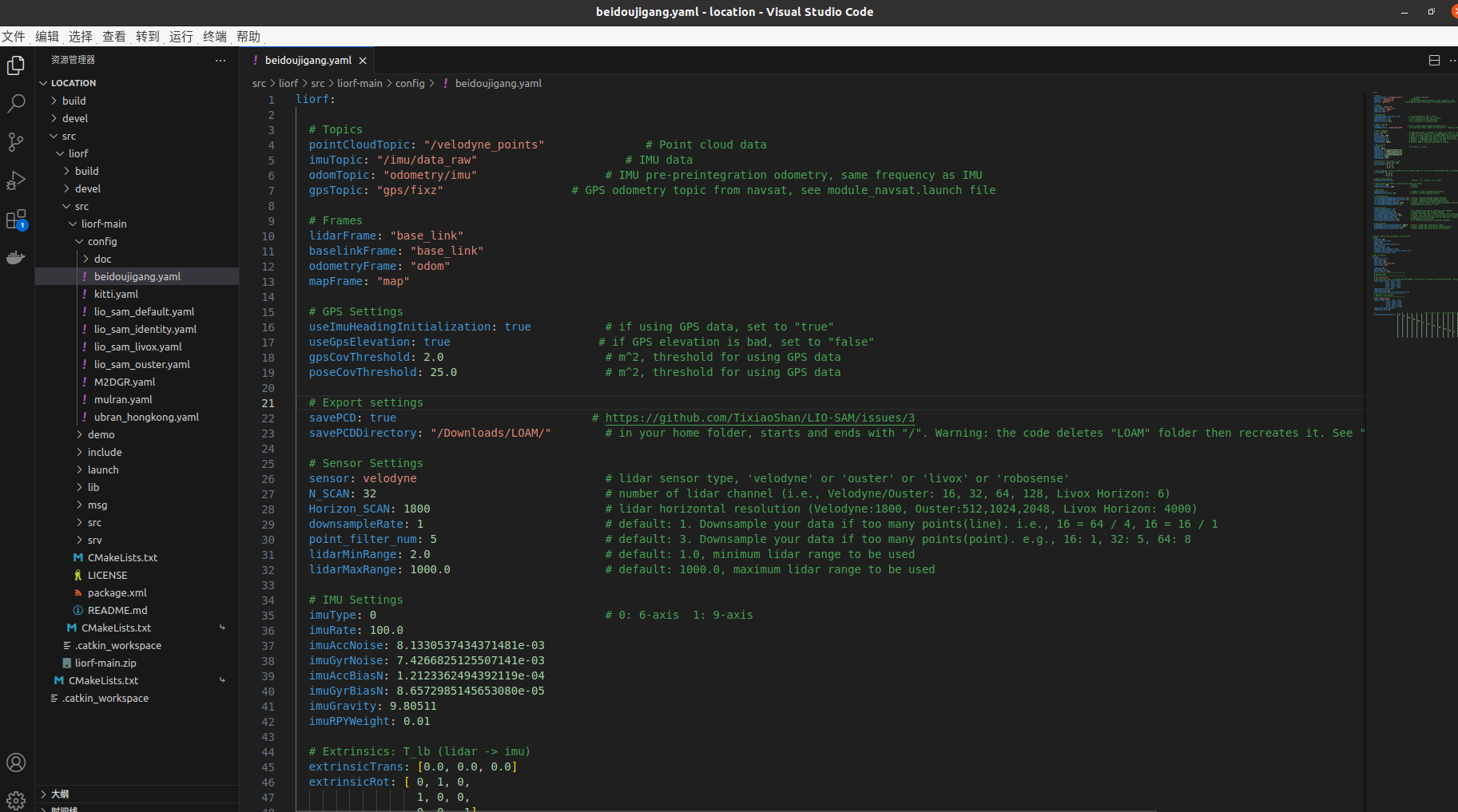Open the Extensions view icon

(x=16, y=220)
